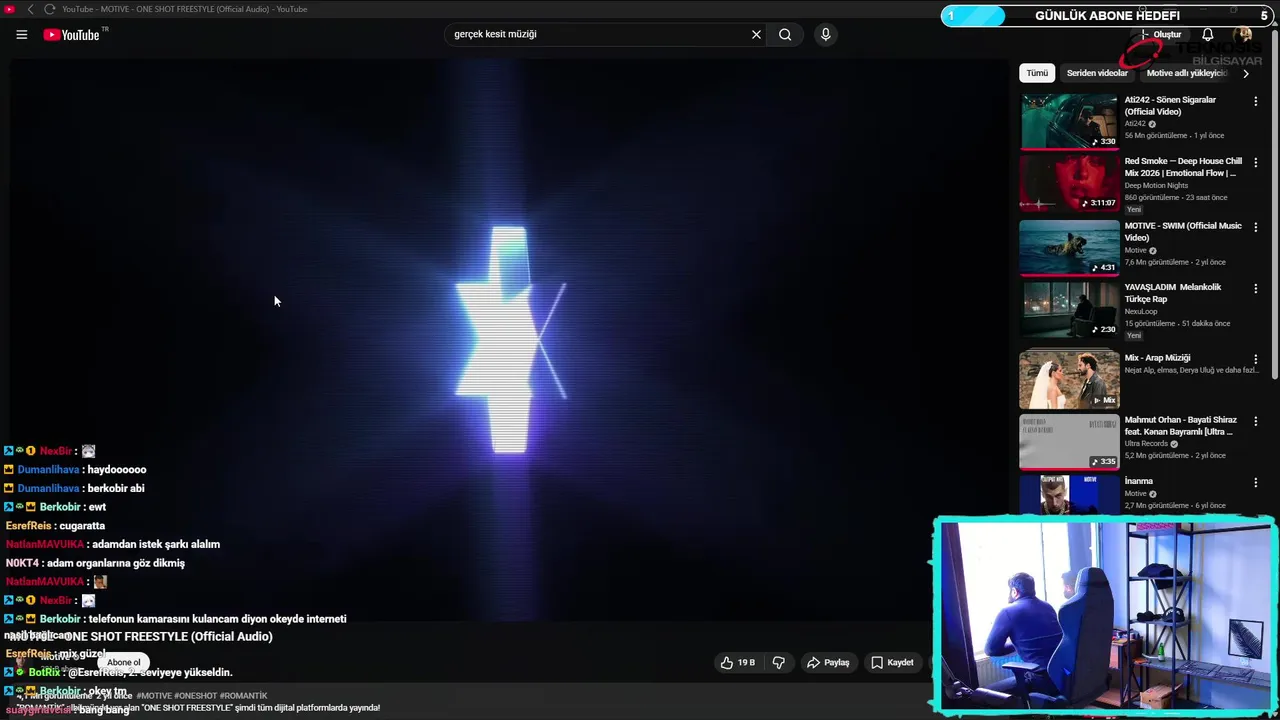Click the title 'MOTIVE - SWIM (Official Music Video)'

click(x=1182, y=231)
